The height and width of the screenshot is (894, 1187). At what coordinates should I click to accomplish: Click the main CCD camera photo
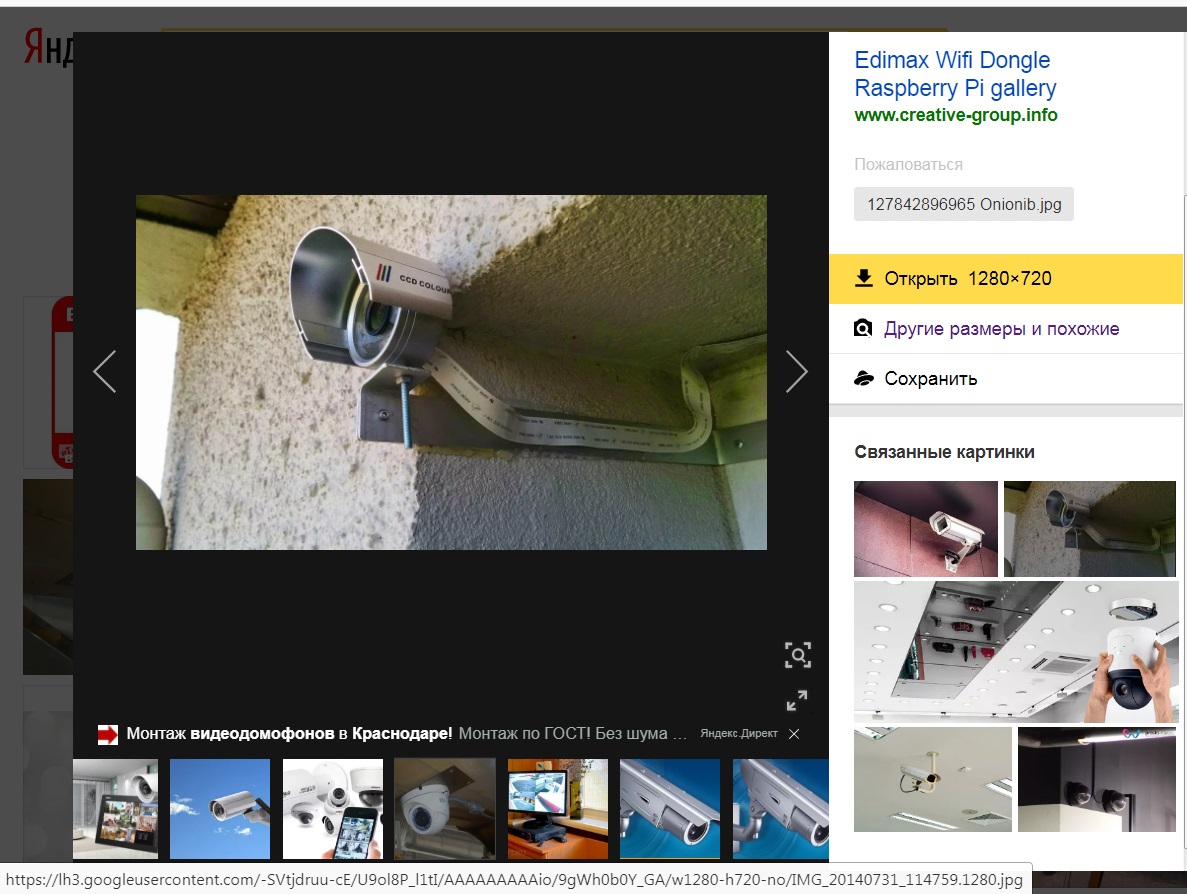tap(451, 372)
